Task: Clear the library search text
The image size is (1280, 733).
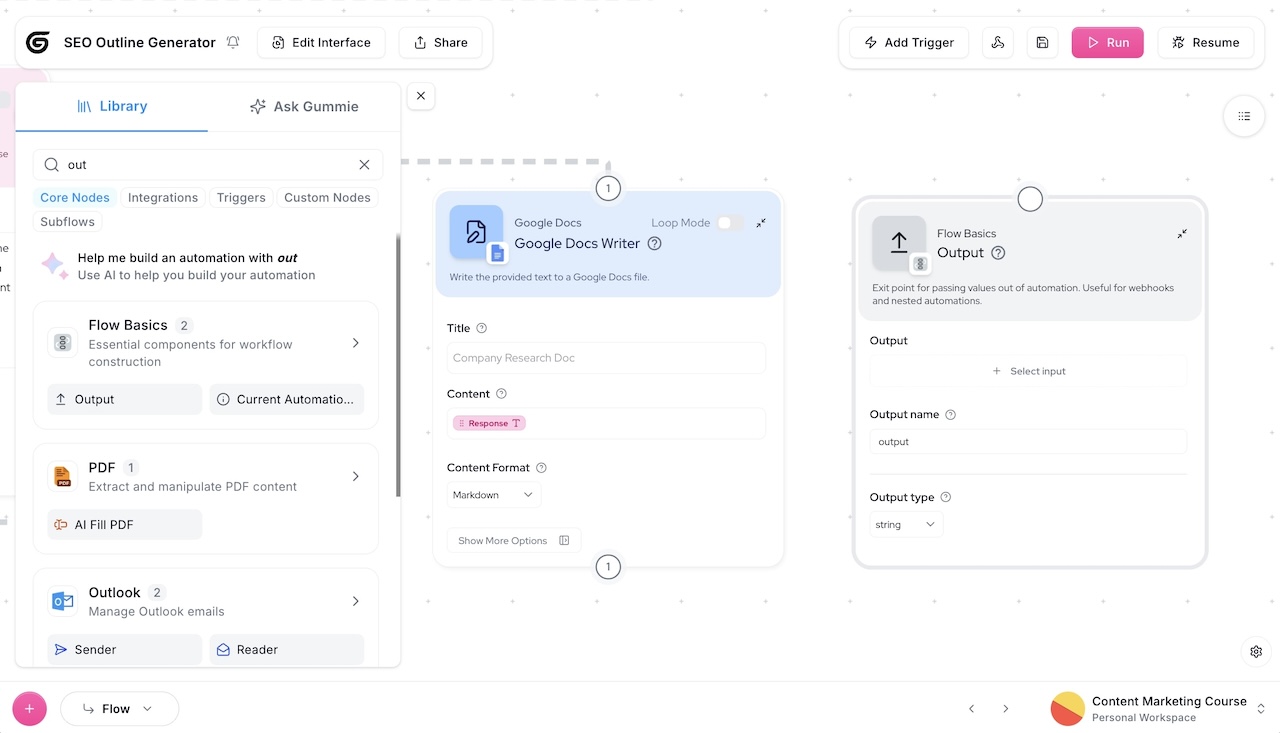Action: 364,165
